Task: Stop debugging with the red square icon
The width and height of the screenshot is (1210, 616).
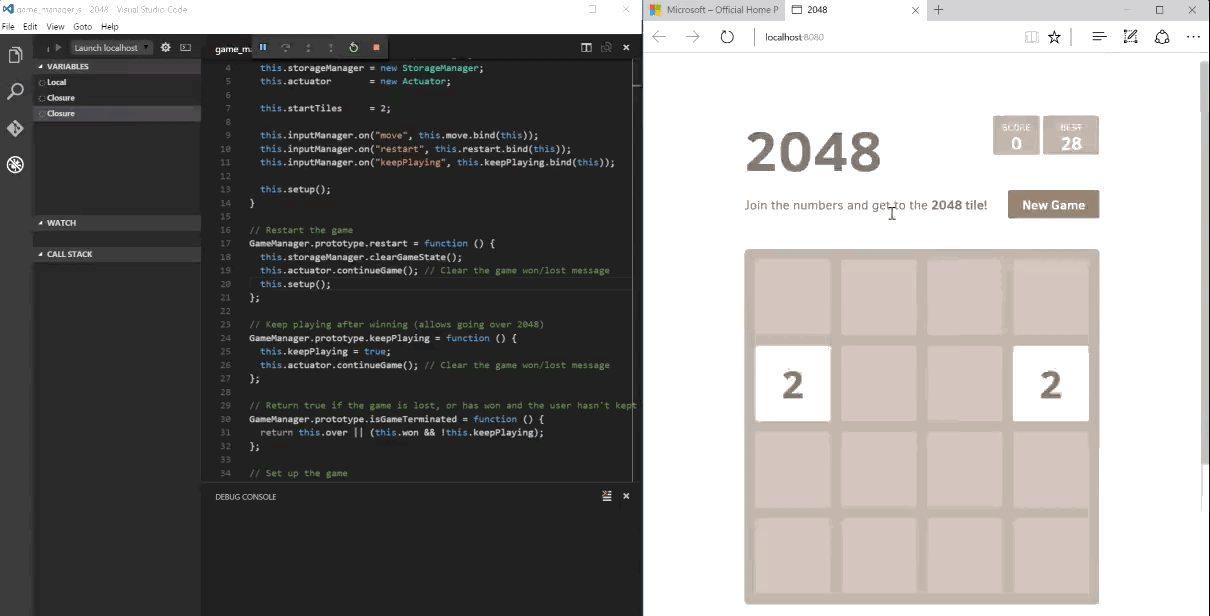Action: coord(375,47)
